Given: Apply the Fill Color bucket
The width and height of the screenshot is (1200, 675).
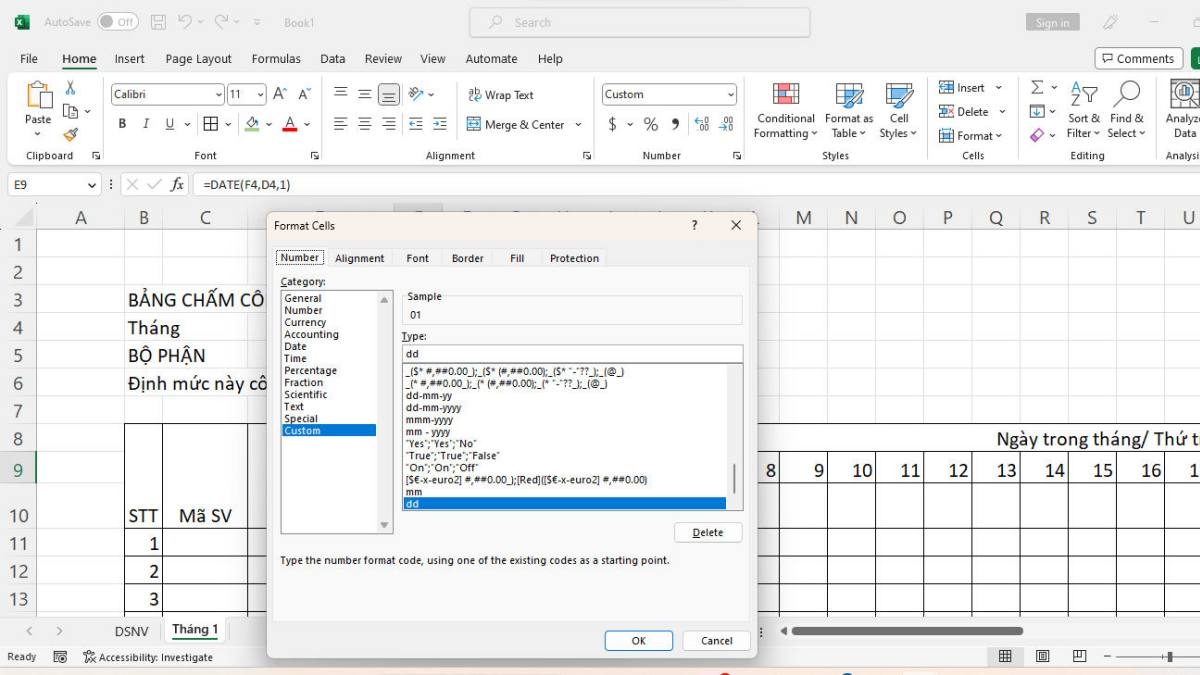Looking at the screenshot, I should click(252, 124).
